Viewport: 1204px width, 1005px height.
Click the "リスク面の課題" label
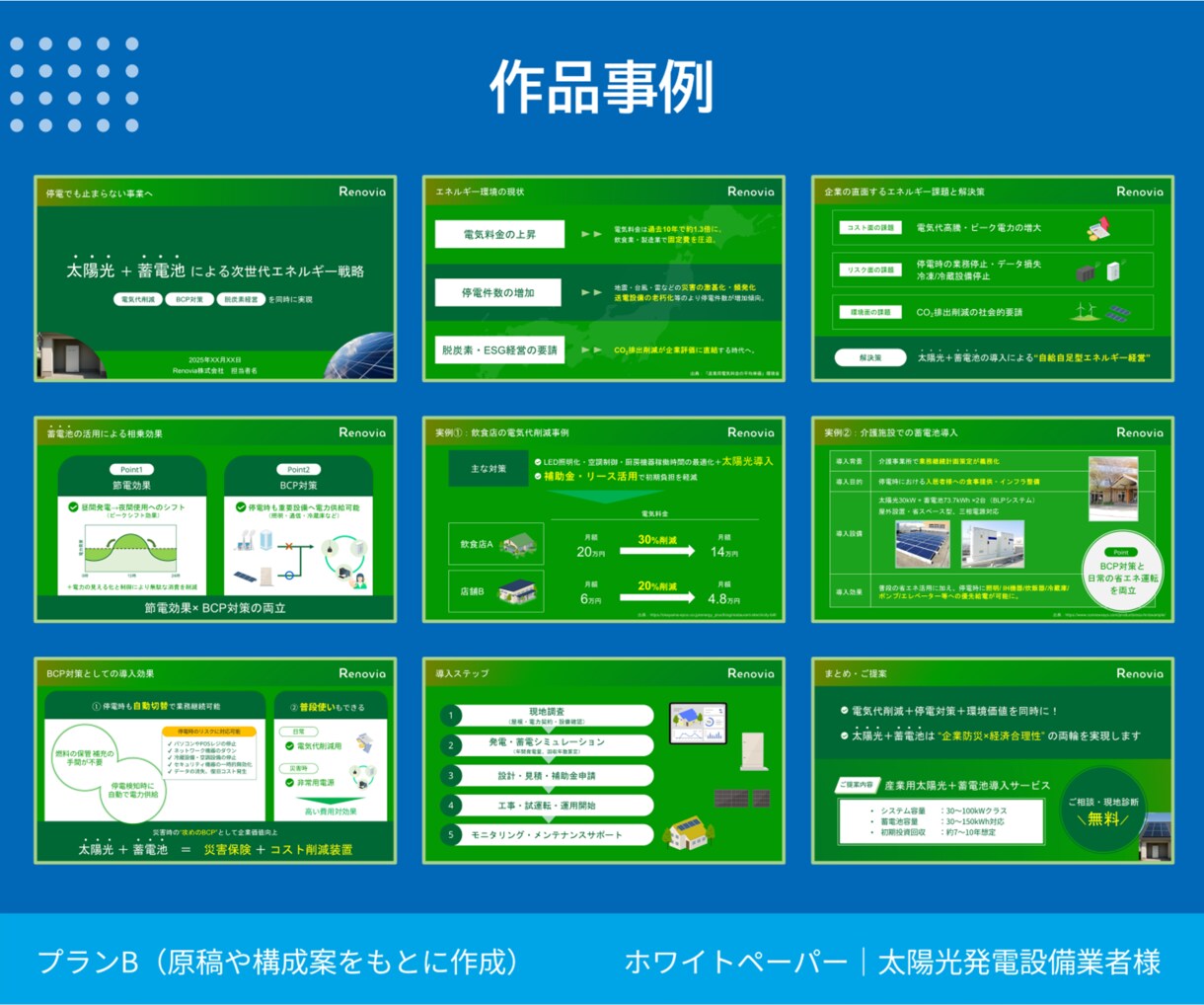(x=870, y=270)
